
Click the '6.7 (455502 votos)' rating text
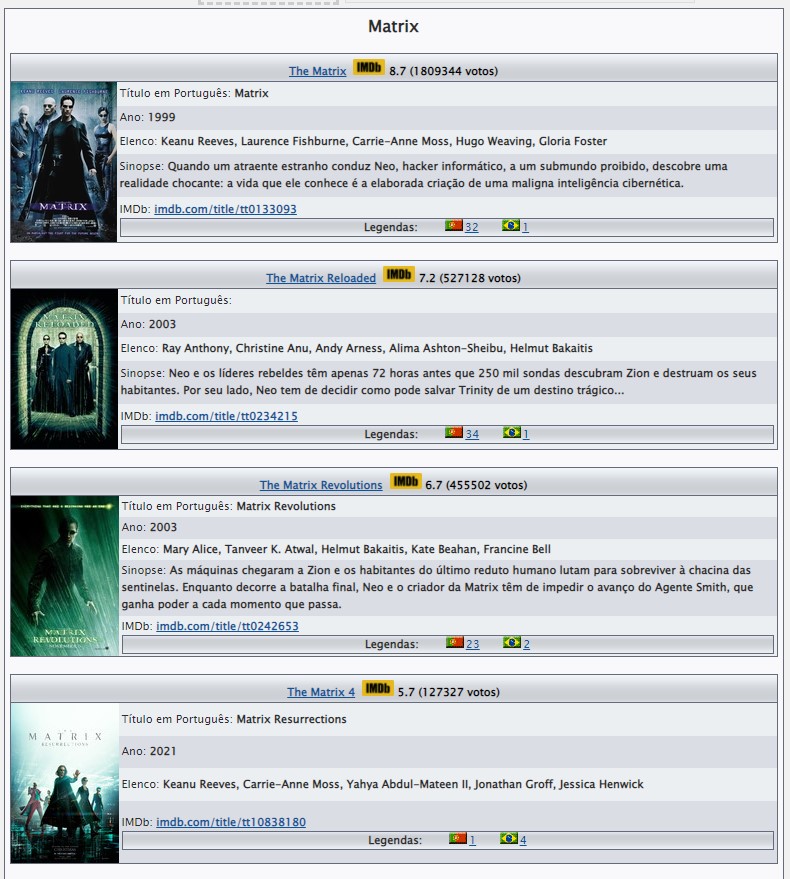tap(476, 485)
